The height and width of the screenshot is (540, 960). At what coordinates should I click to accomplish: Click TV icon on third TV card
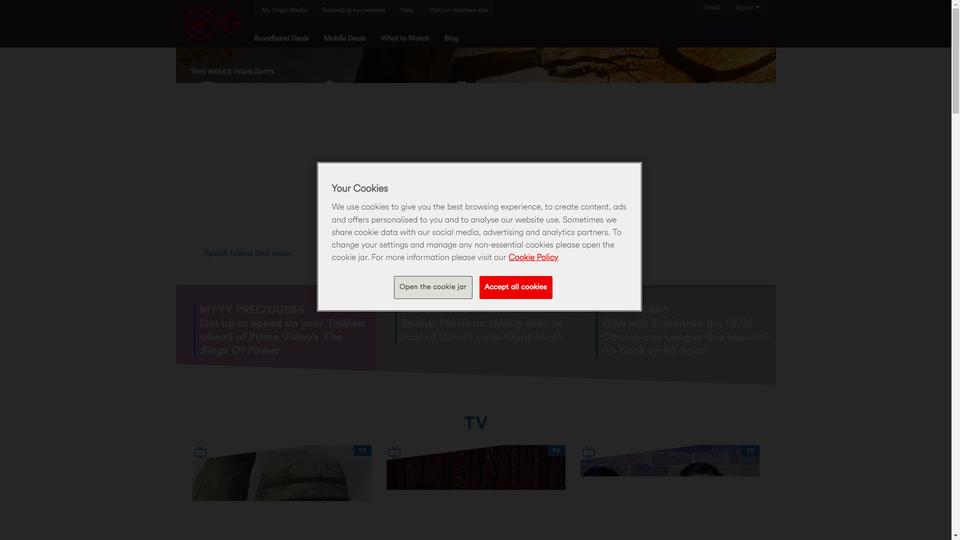tap(588, 452)
